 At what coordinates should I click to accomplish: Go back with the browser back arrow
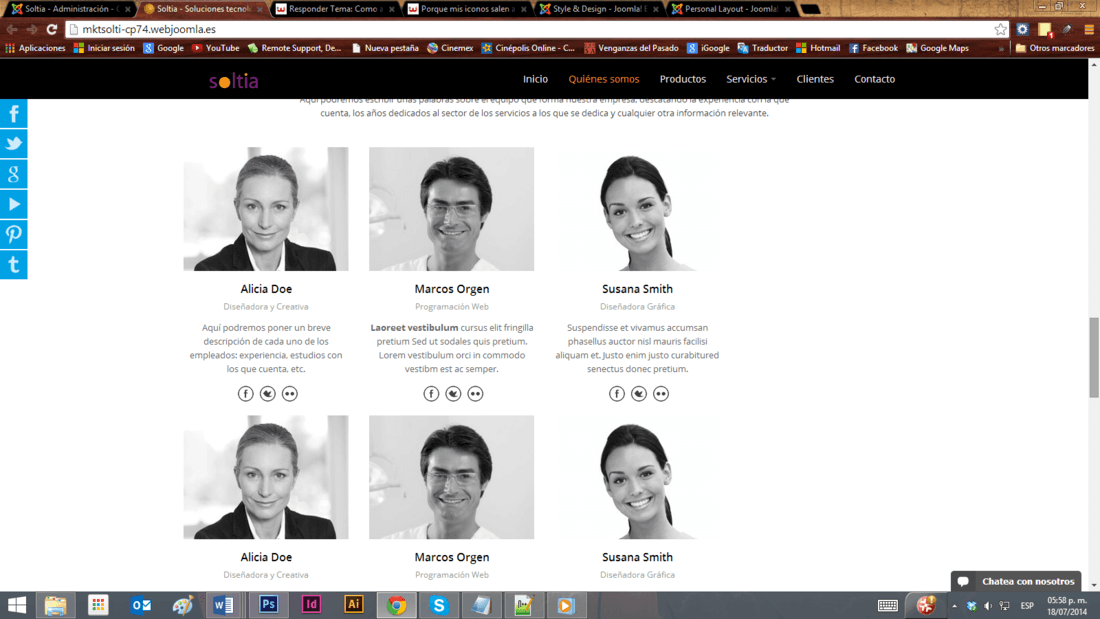(12, 29)
